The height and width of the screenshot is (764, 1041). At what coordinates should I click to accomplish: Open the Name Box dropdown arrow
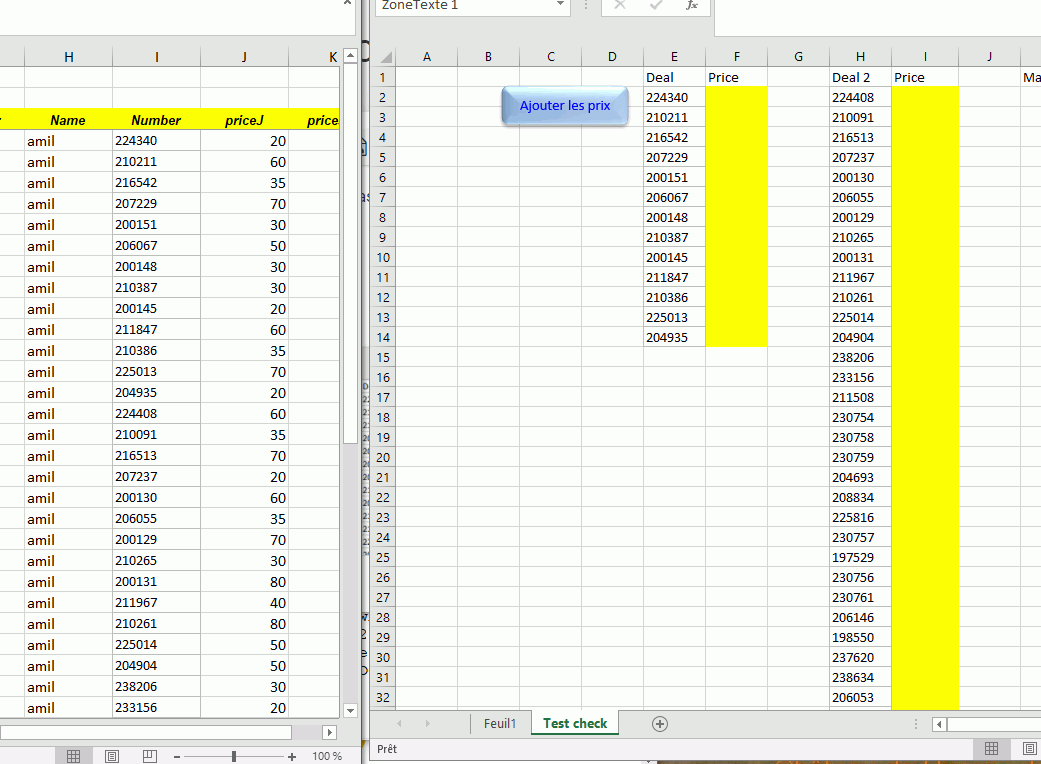click(x=560, y=6)
